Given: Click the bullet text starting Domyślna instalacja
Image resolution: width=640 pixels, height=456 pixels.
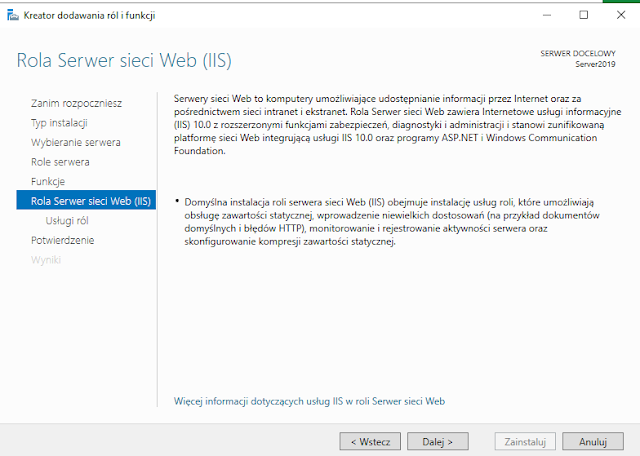Looking at the screenshot, I should [x=392, y=222].
